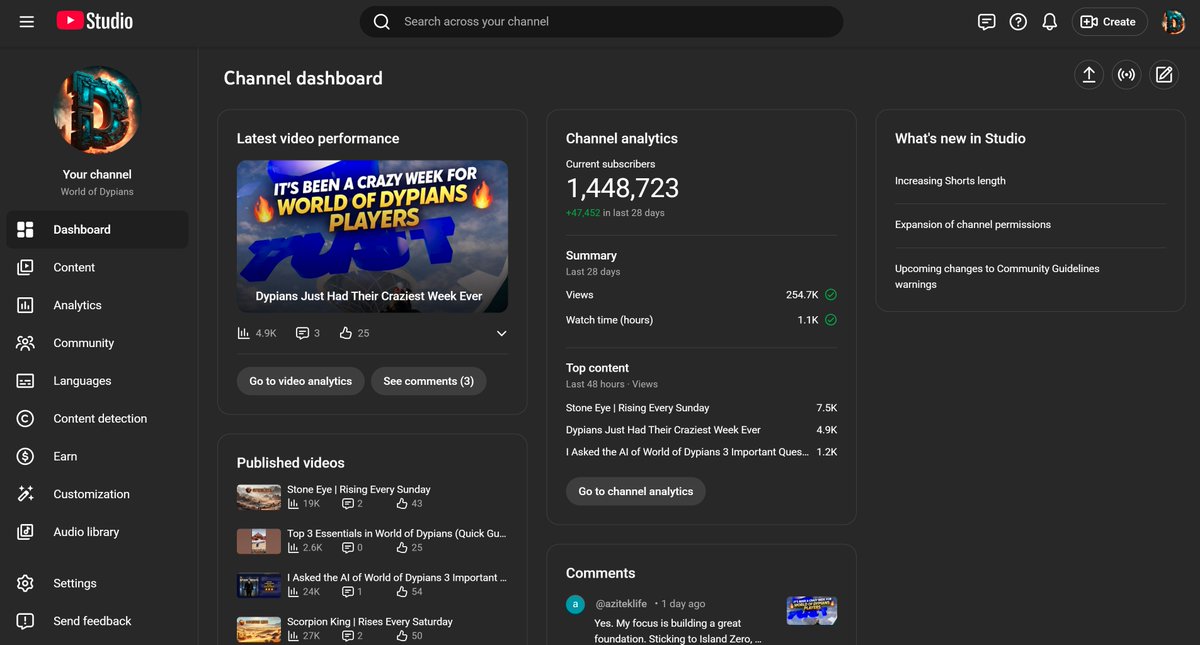Viewport: 1200px width, 645px height.
Task: Click the upload videos arrow icon
Action: 1089,74
